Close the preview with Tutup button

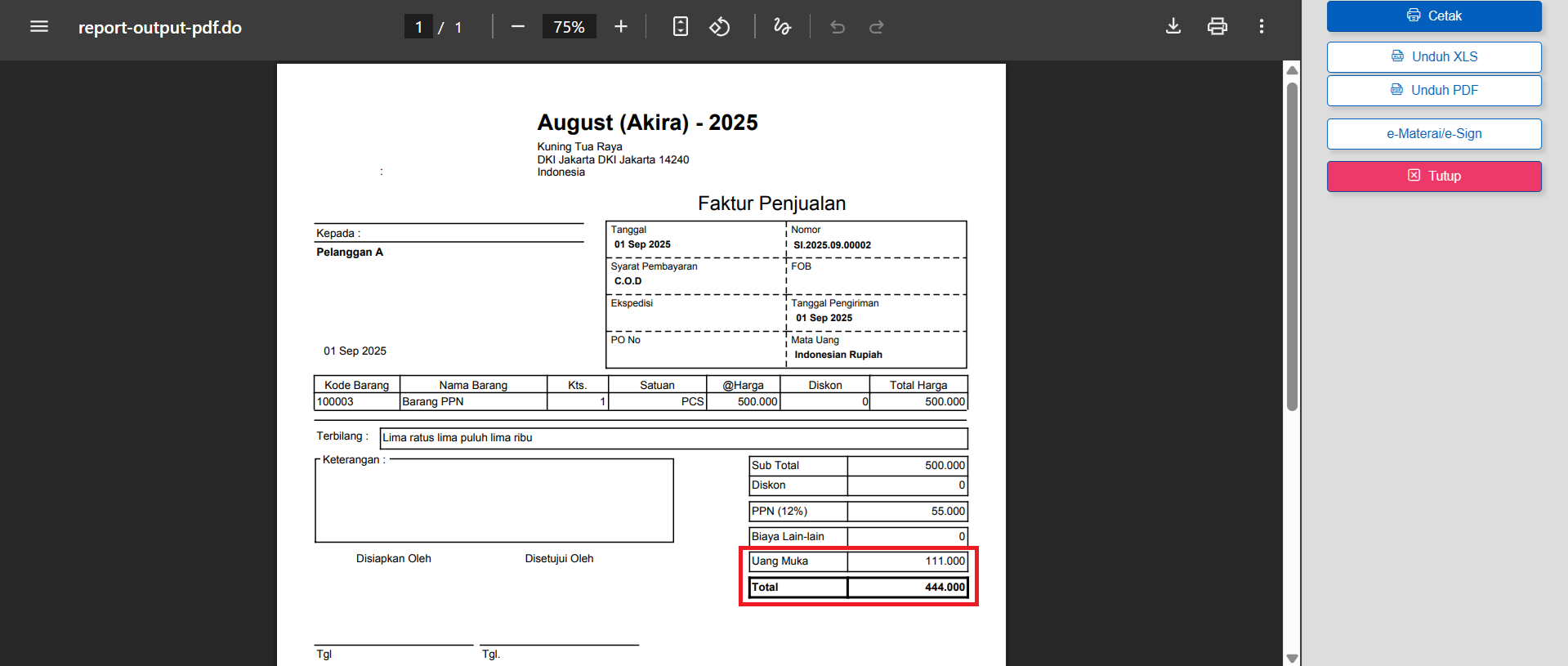(x=1434, y=177)
